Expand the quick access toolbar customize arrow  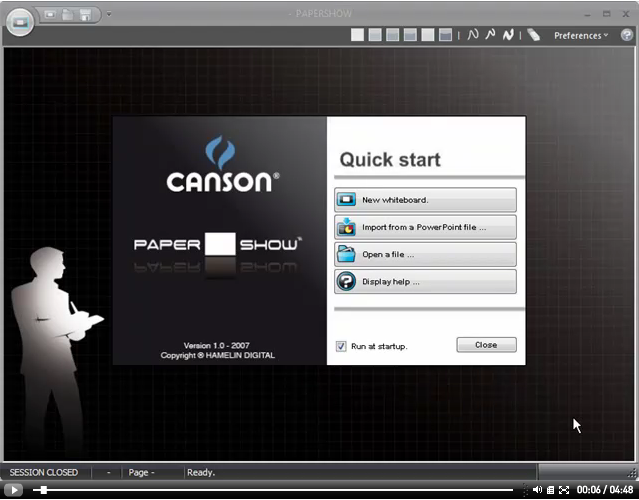click(x=109, y=14)
